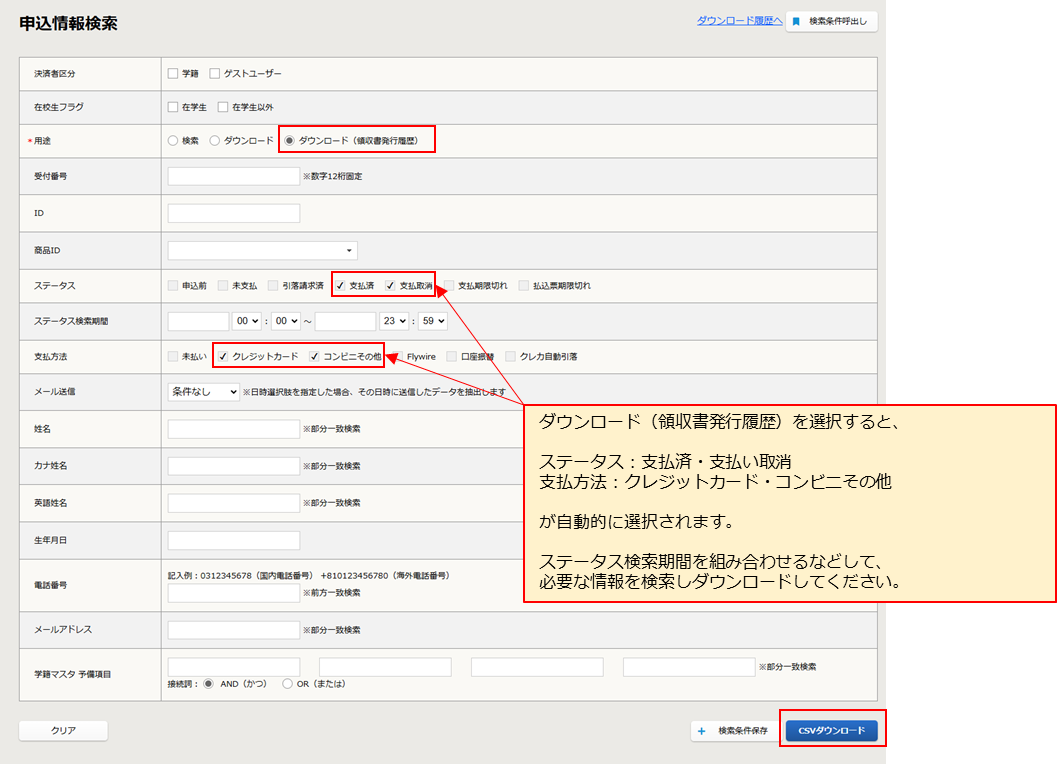Open the end hour 23 dropdown
The width and height of the screenshot is (1057, 764).
tap(394, 321)
